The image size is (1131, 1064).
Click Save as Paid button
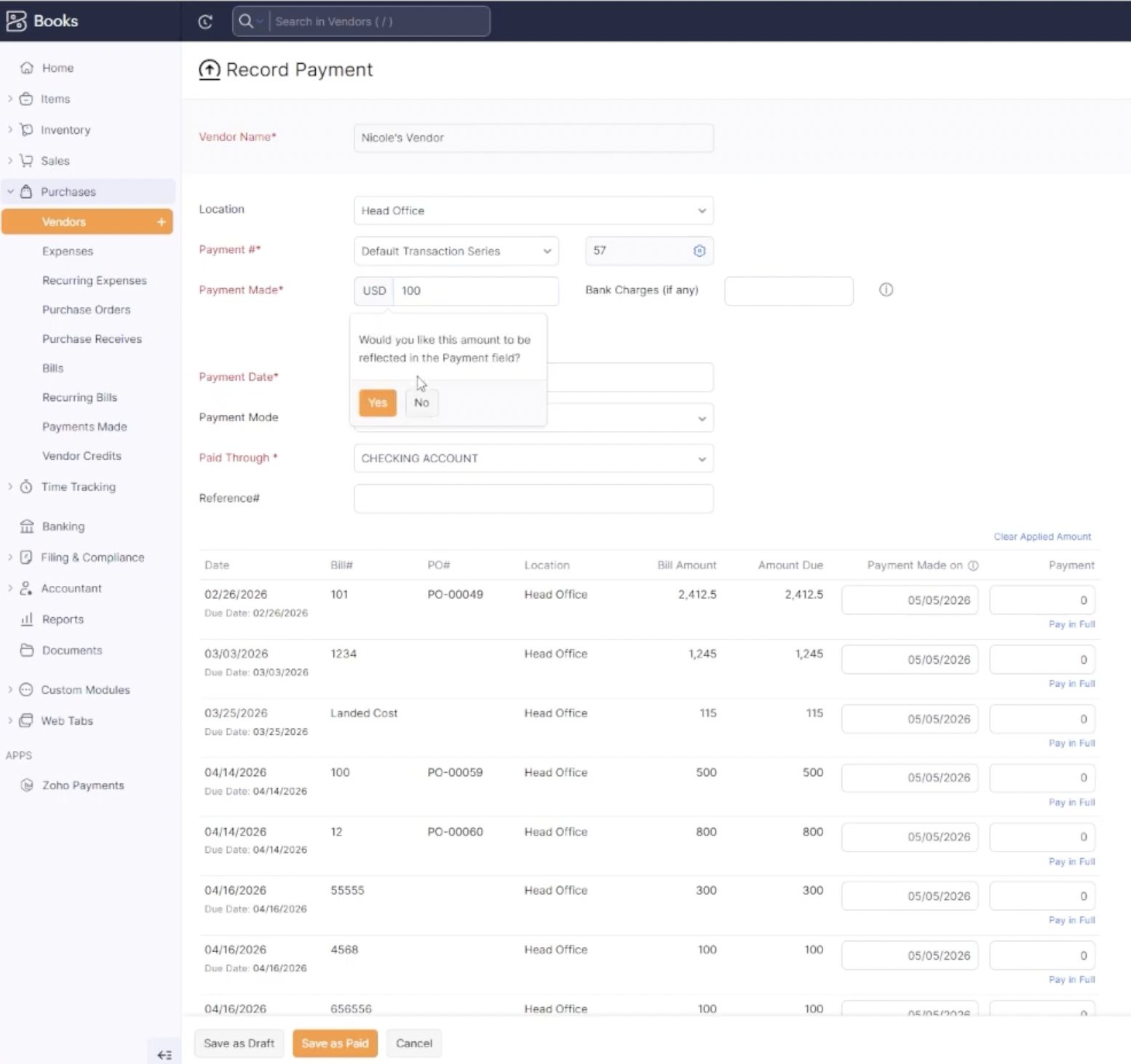[x=335, y=1043]
